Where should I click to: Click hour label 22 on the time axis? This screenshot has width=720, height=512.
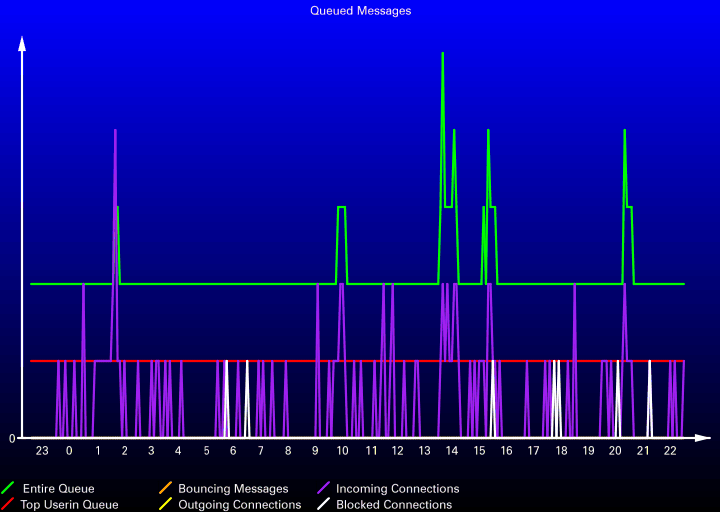pos(671,451)
